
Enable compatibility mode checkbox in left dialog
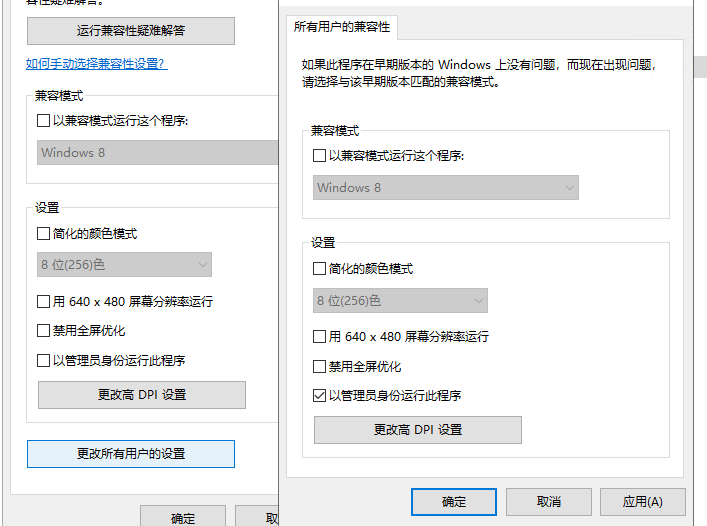tap(43, 120)
